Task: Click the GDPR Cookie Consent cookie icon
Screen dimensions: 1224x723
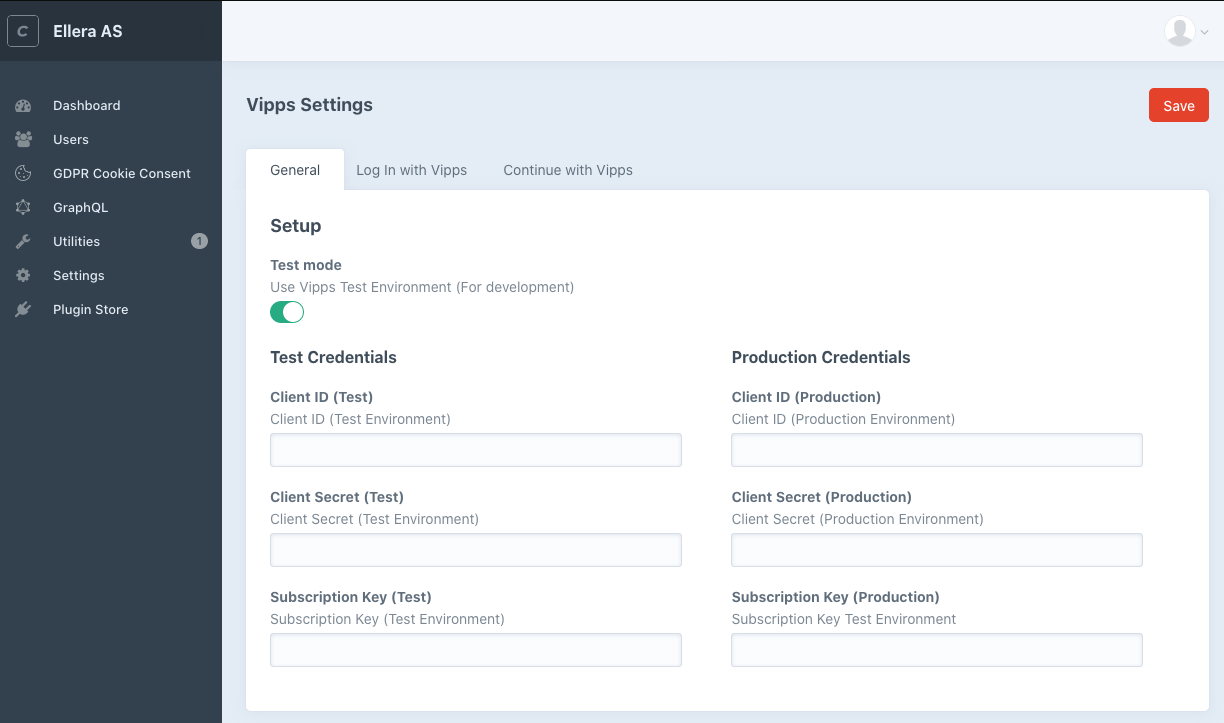Action: tap(23, 173)
